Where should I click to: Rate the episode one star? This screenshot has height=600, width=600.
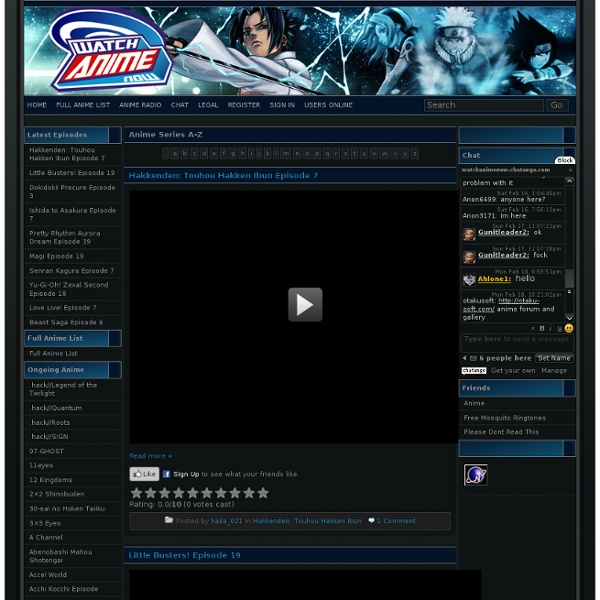137,493
